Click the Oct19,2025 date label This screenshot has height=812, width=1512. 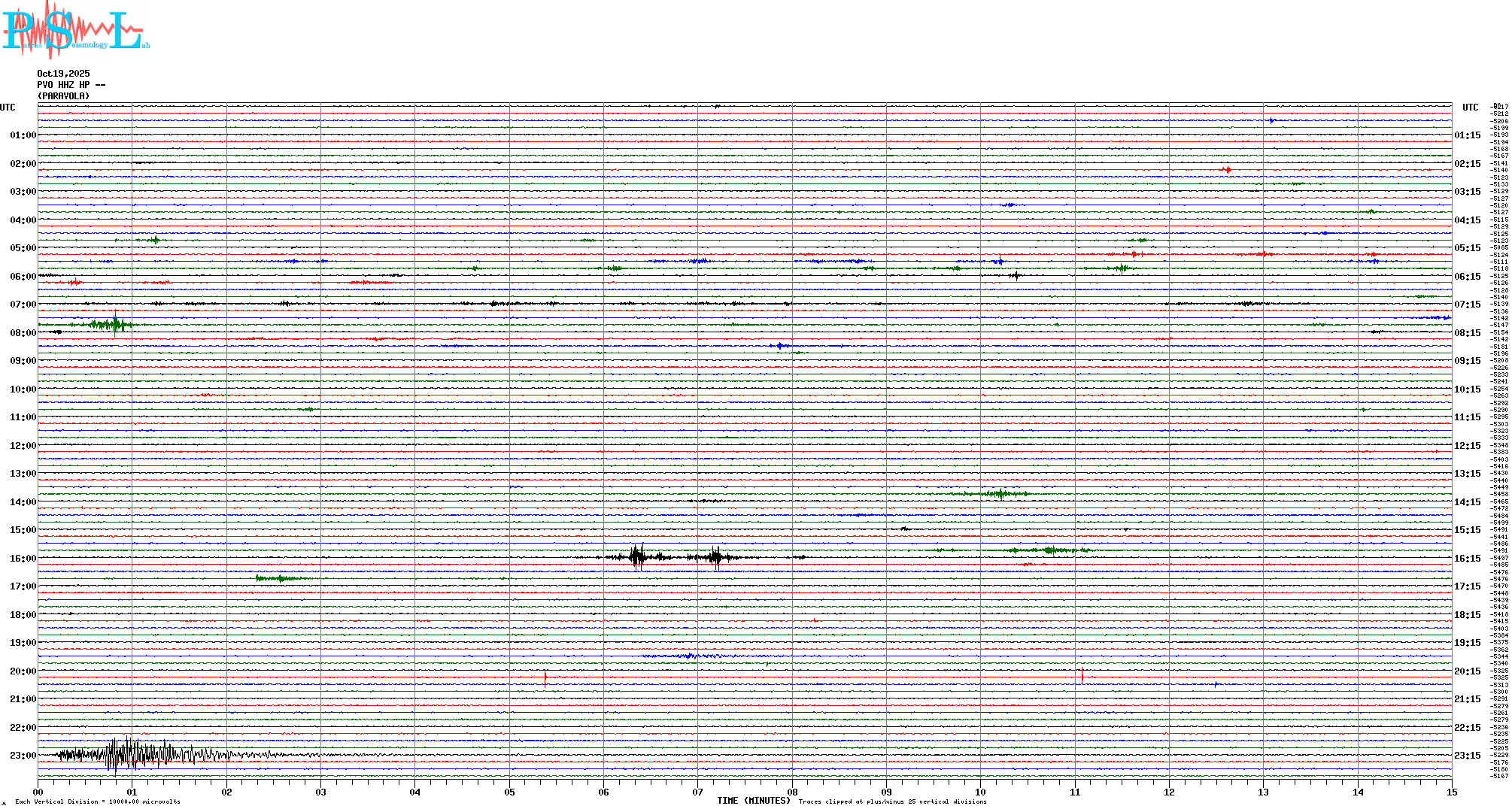click(x=63, y=74)
